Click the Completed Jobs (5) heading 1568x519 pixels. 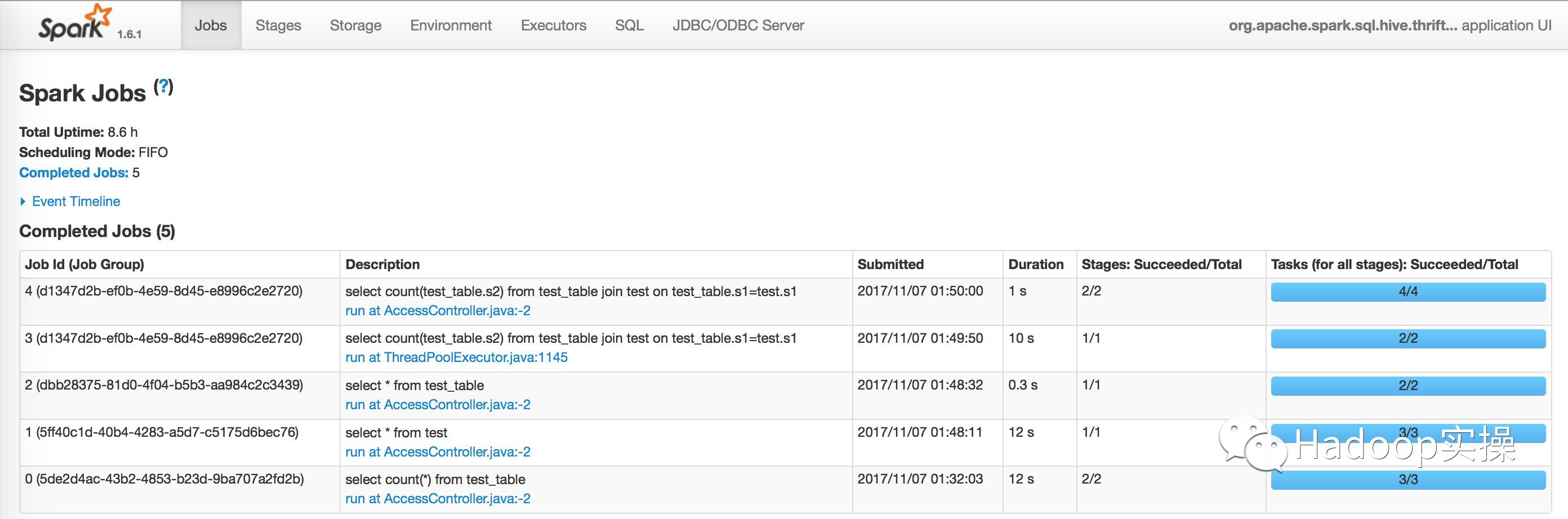(97, 231)
